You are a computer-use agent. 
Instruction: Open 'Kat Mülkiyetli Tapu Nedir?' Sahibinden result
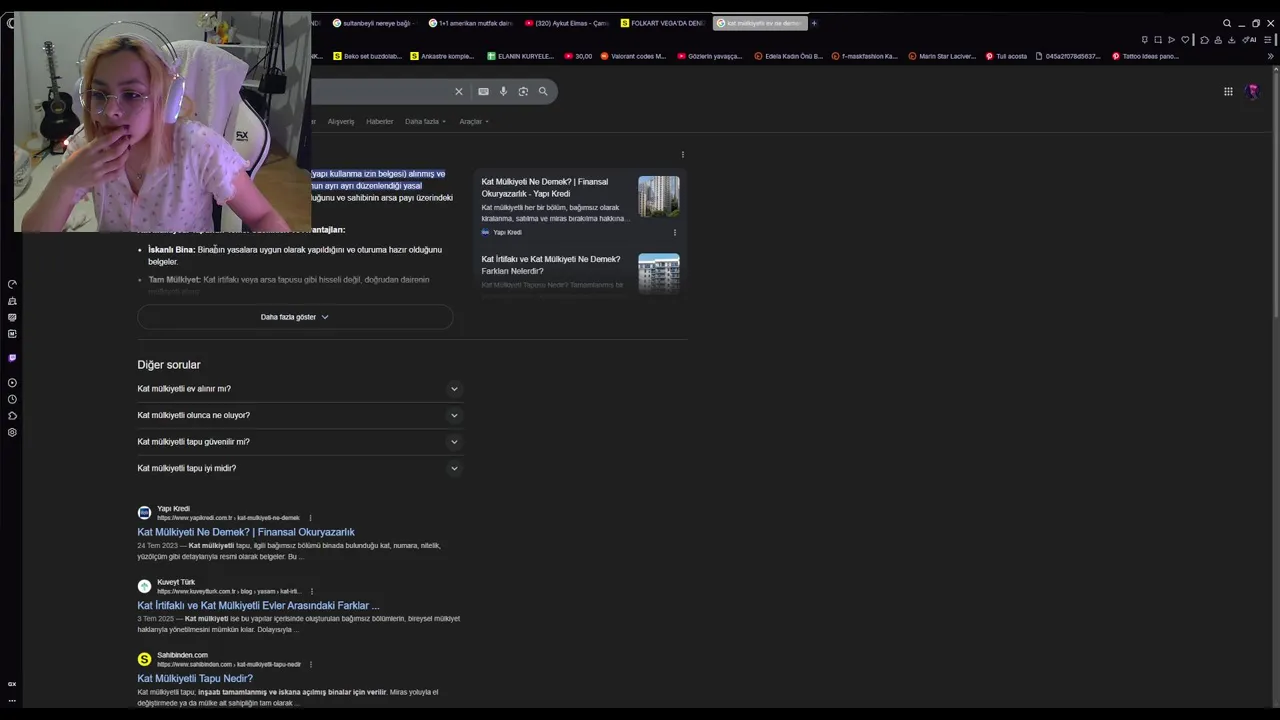(x=195, y=678)
